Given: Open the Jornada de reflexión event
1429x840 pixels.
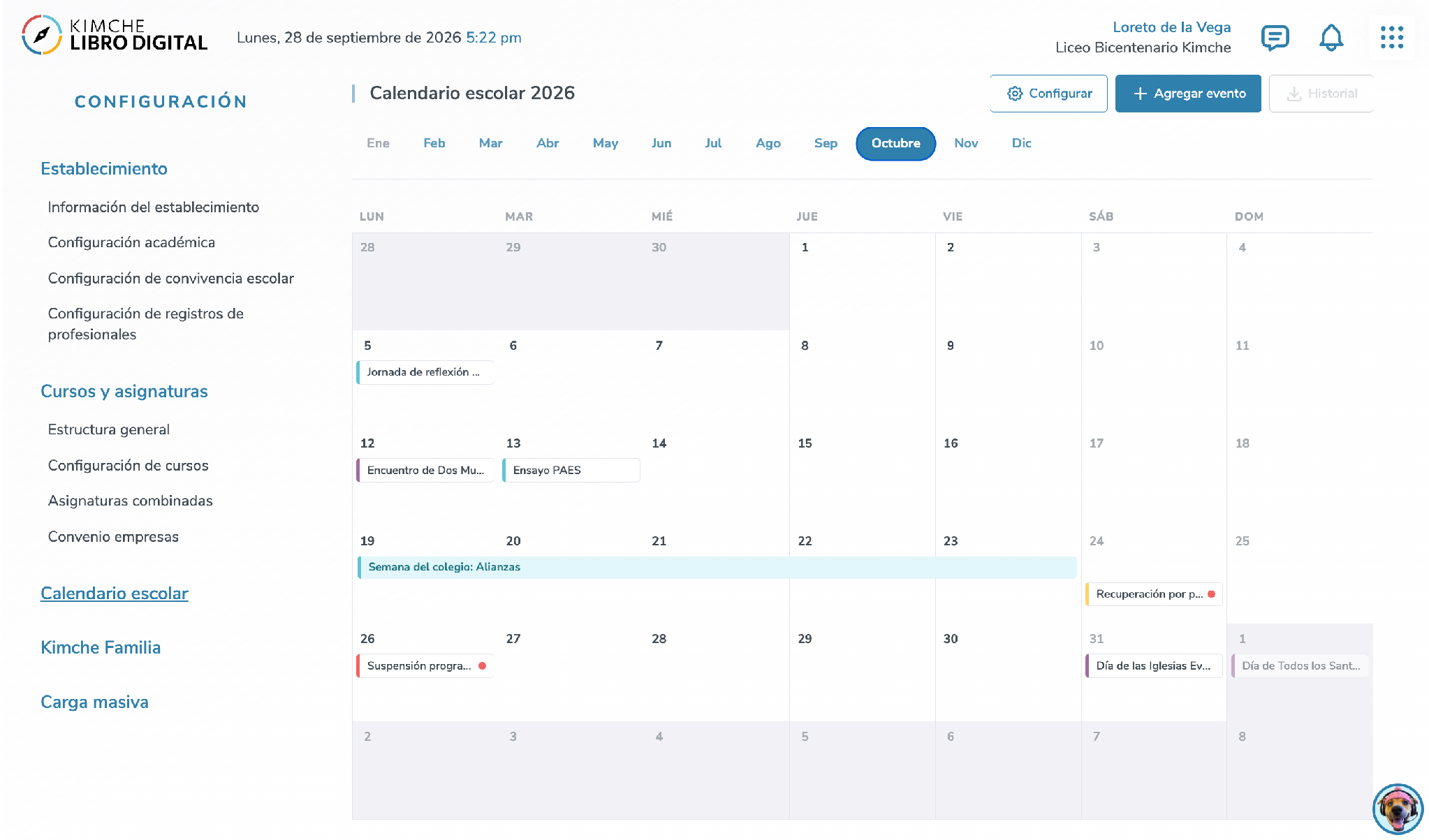Looking at the screenshot, I should pyautogui.click(x=425, y=372).
